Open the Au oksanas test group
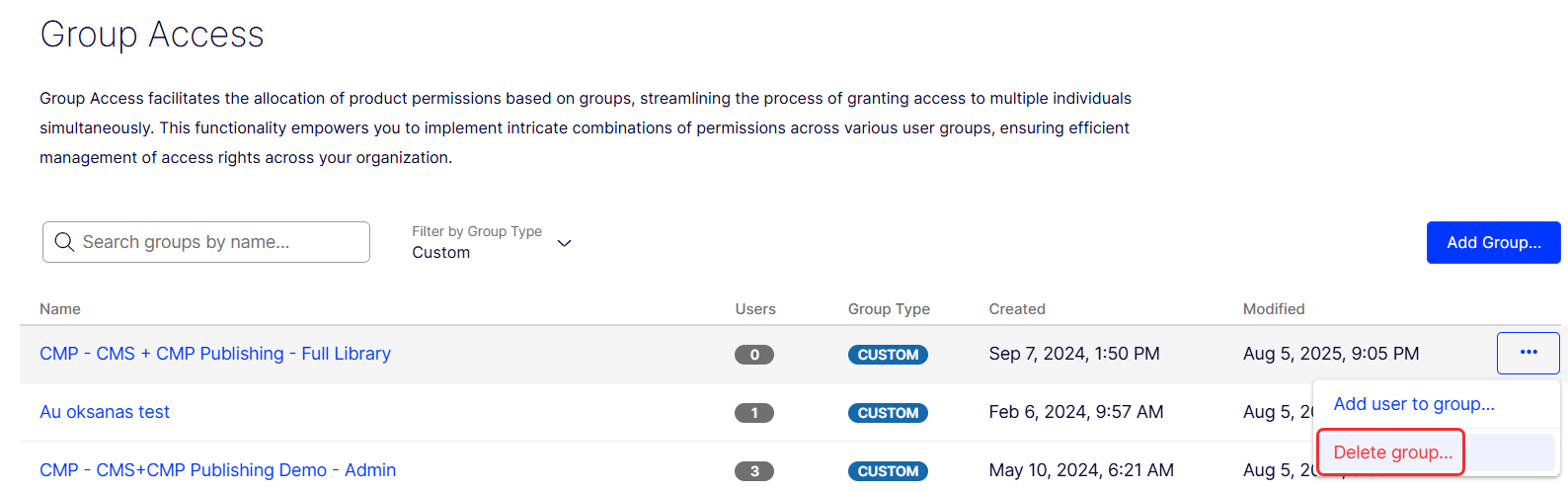This screenshot has width=1568, height=493. point(105,412)
